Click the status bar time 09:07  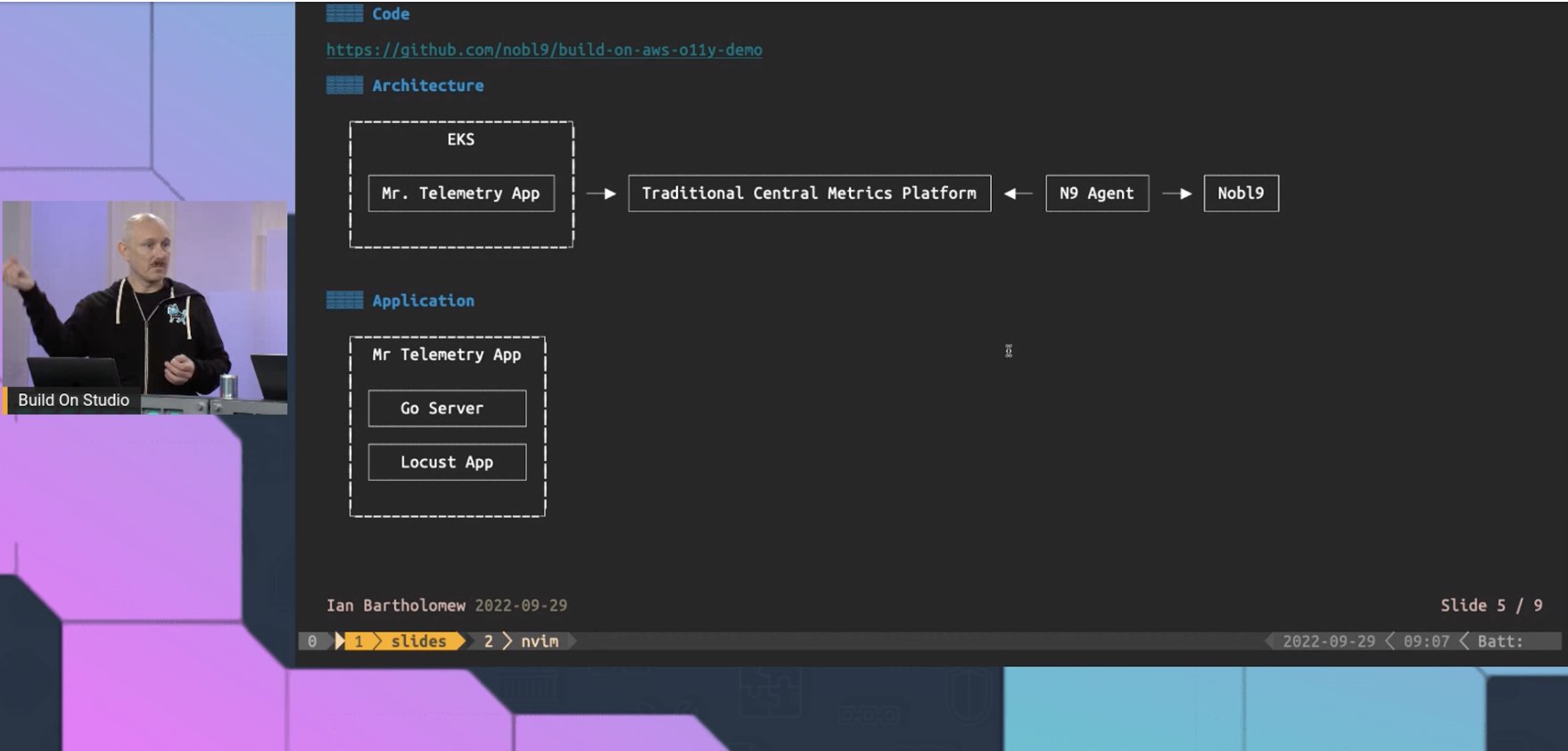pos(1427,641)
